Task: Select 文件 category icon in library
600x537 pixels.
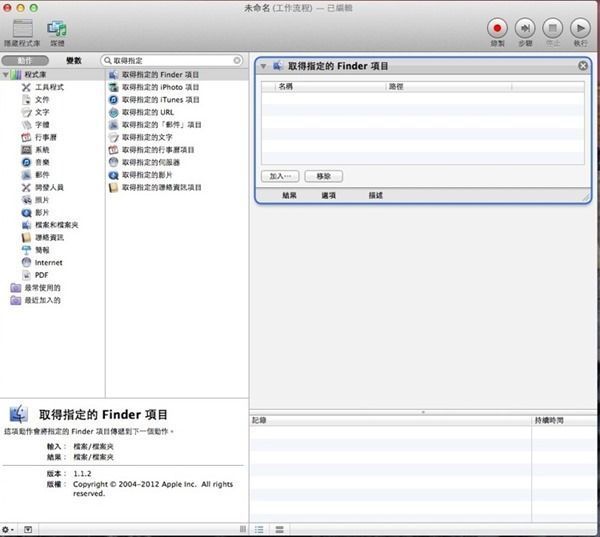Action: pyautogui.click(x=26, y=100)
